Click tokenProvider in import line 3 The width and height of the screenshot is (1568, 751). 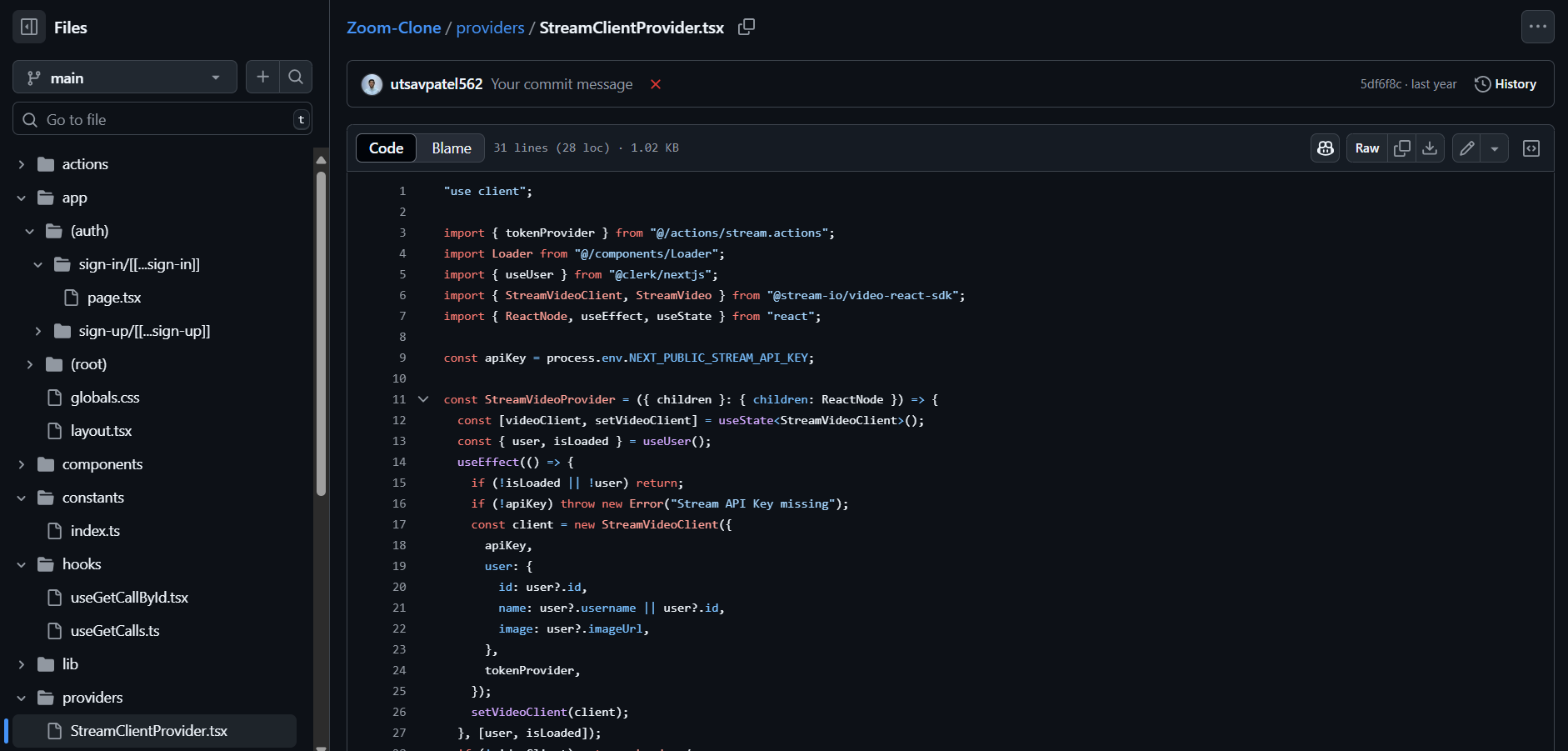550,233
